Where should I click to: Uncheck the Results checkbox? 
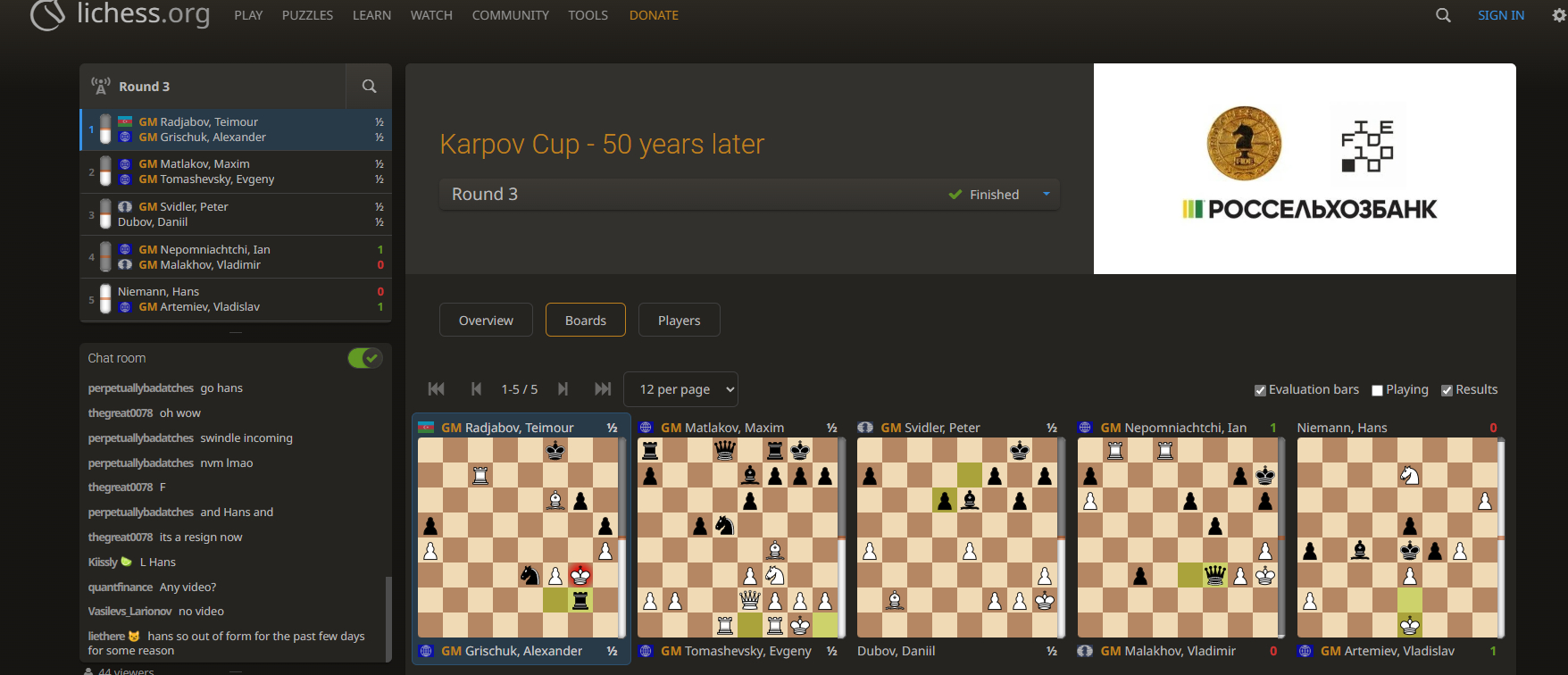pos(1447,390)
